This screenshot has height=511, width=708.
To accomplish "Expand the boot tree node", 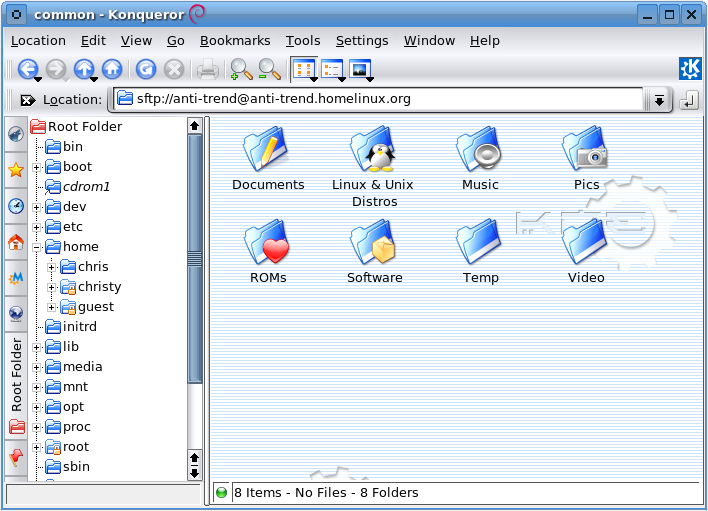I will tap(37, 167).
